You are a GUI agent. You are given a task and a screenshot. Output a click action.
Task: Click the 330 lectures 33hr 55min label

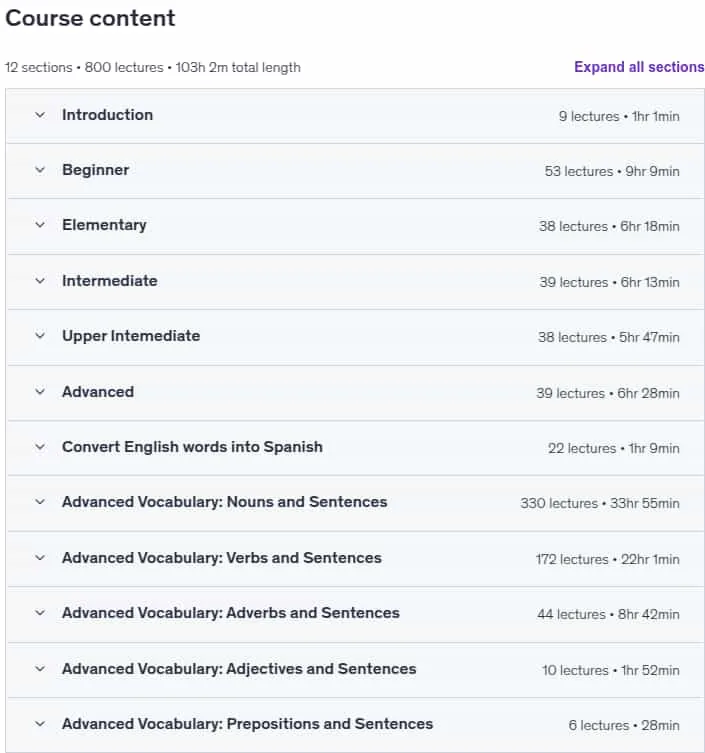pyautogui.click(x=600, y=503)
